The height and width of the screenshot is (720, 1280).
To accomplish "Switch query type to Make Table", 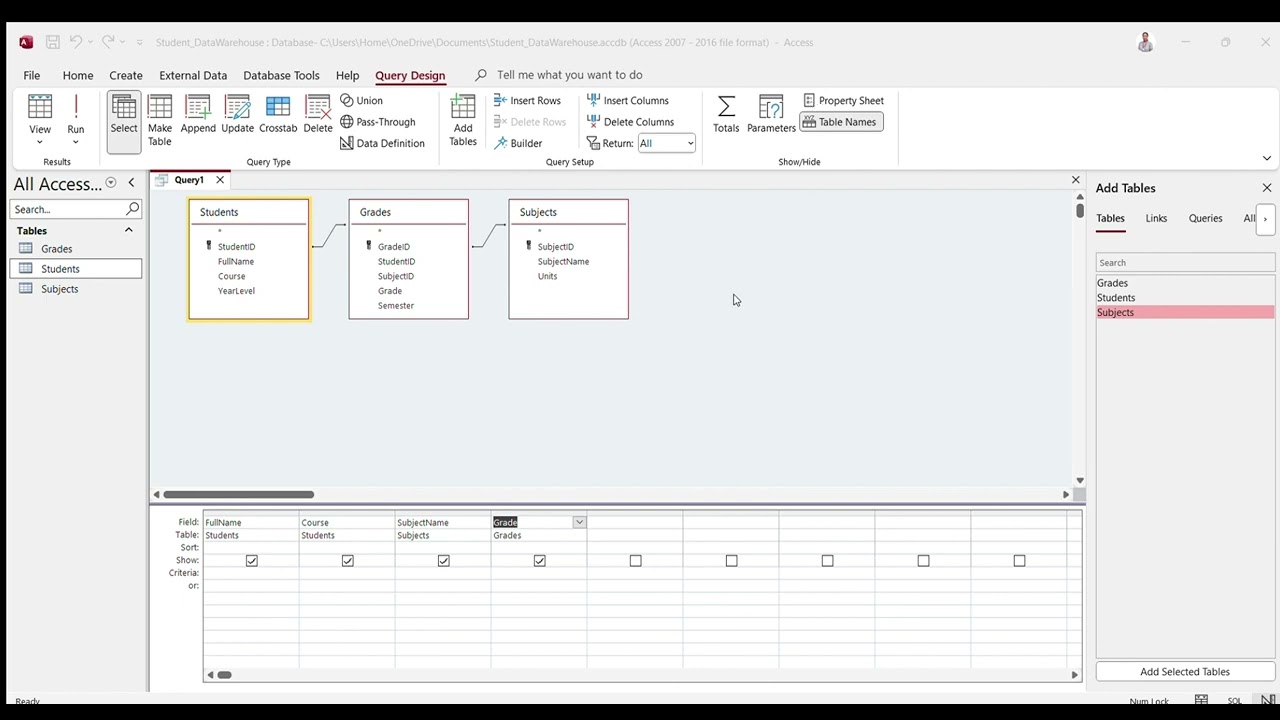I will pyautogui.click(x=160, y=120).
